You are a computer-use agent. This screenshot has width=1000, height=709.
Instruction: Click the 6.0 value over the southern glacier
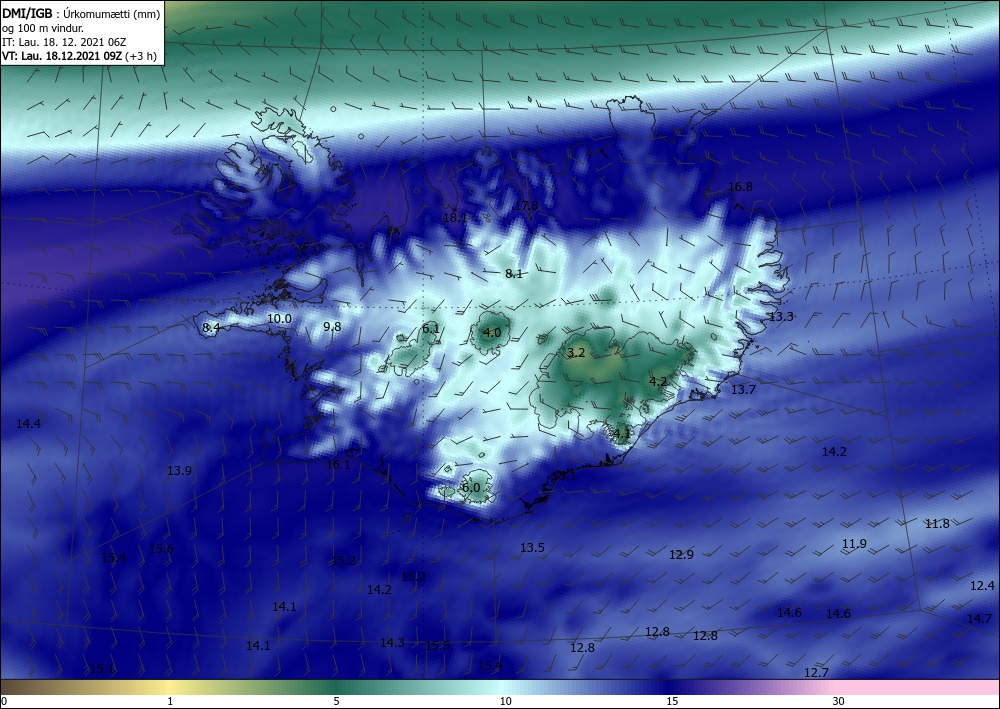coord(471,488)
